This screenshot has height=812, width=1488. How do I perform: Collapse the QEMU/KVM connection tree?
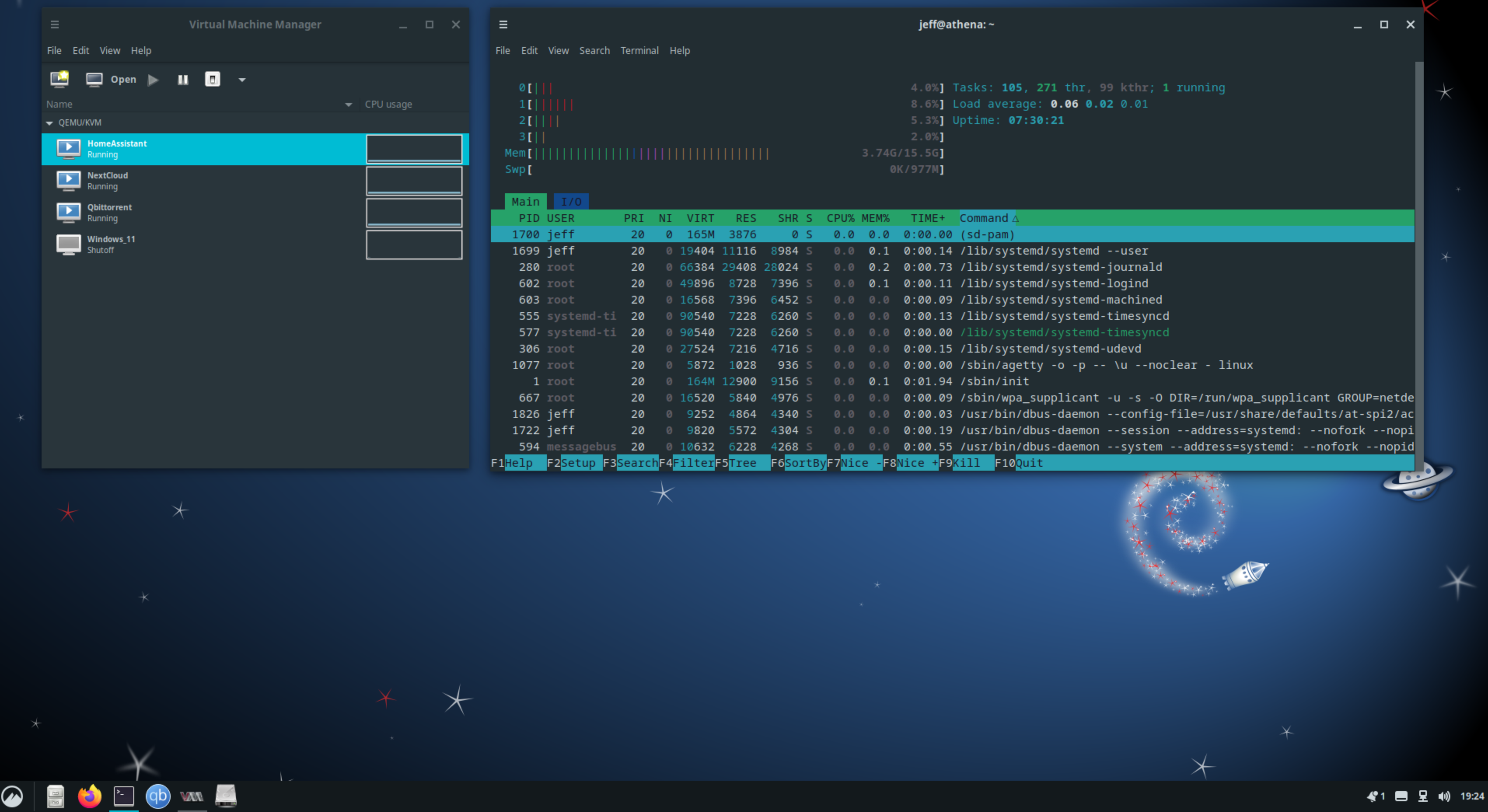50,122
